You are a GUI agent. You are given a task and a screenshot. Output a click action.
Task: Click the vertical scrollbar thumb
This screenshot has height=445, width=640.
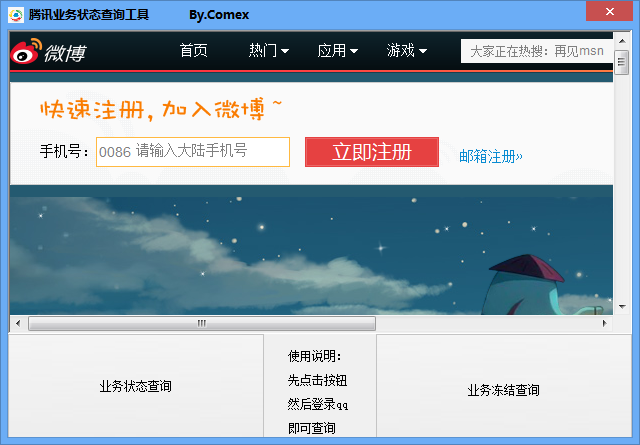pos(622,62)
